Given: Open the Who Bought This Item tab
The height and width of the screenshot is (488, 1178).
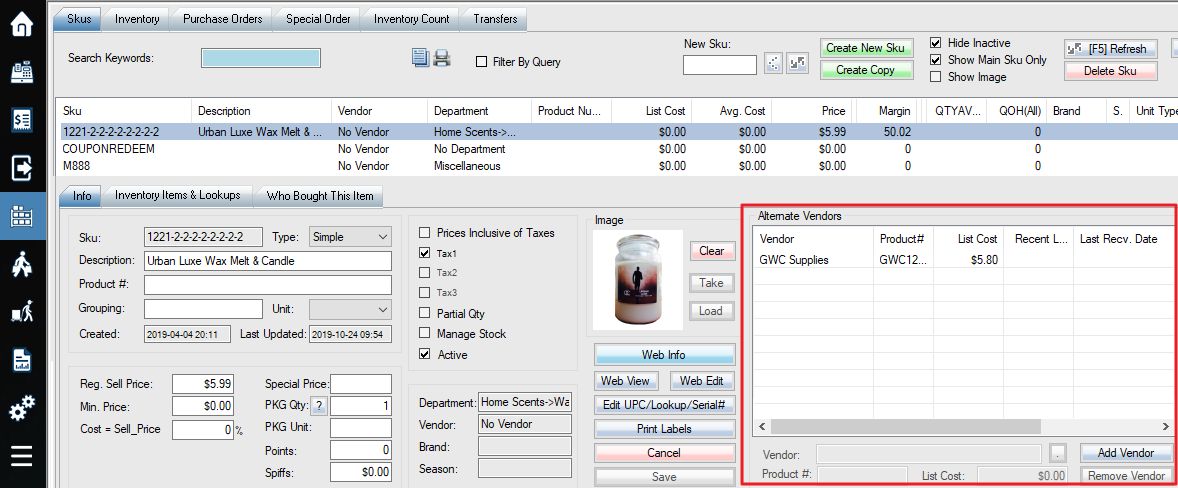Looking at the screenshot, I should pyautogui.click(x=320, y=196).
